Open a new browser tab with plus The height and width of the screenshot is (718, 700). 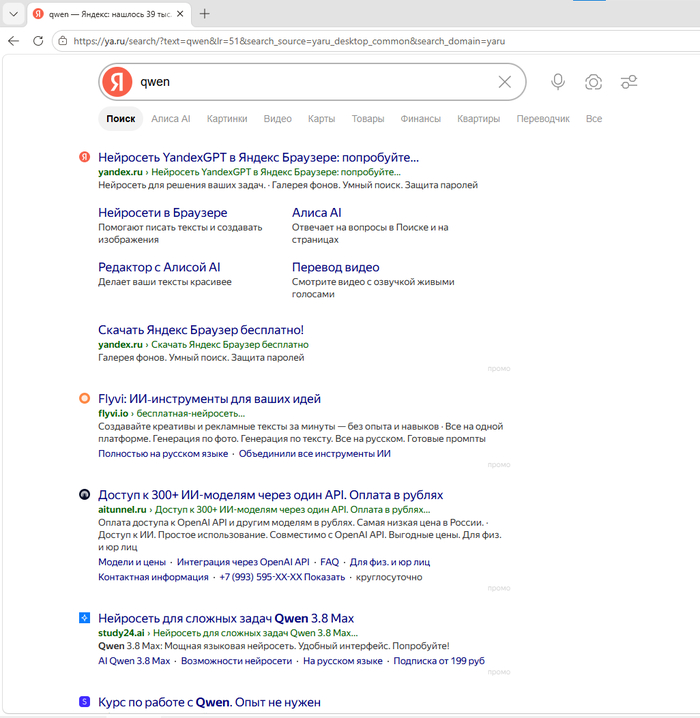click(x=205, y=14)
